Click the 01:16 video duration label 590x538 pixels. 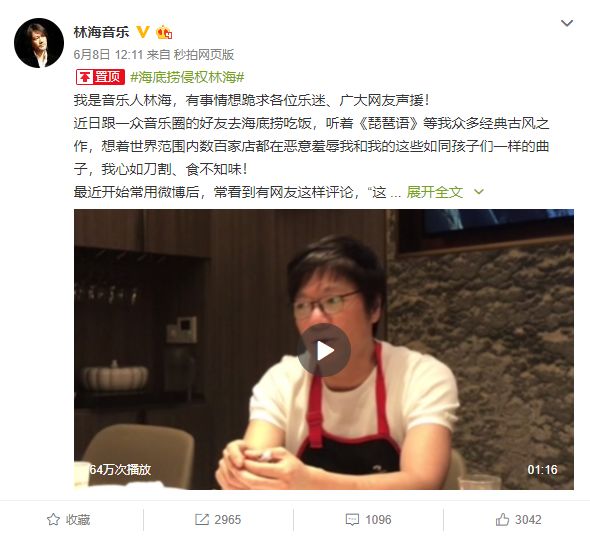pos(542,470)
